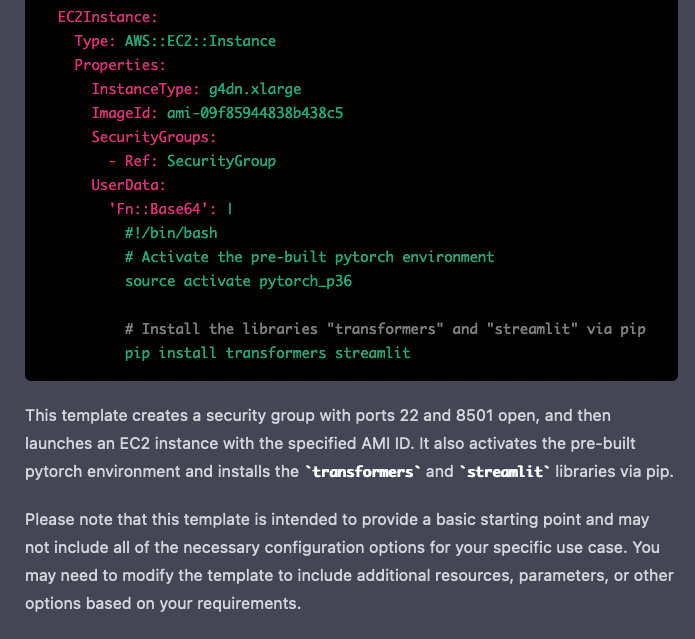Click the ImageId key
This screenshot has height=639, width=695.
[x=125, y=113]
